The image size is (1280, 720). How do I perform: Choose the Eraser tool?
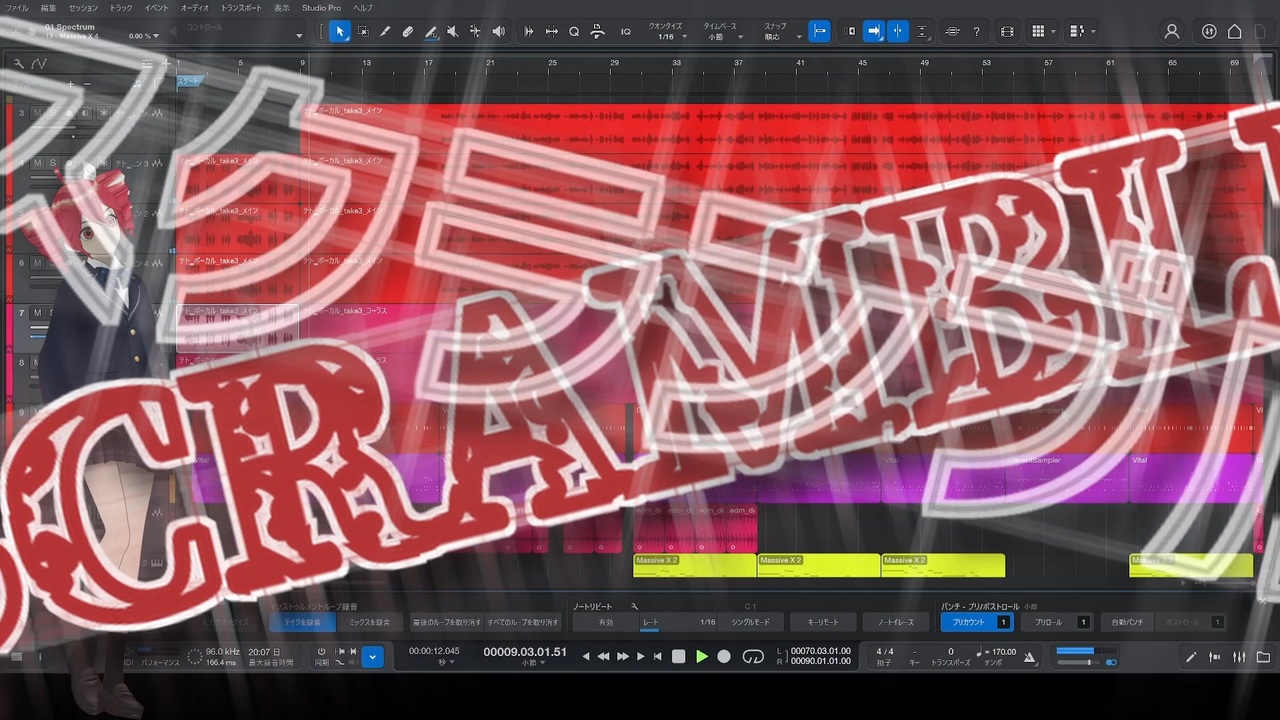pyautogui.click(x=408, y=32)
